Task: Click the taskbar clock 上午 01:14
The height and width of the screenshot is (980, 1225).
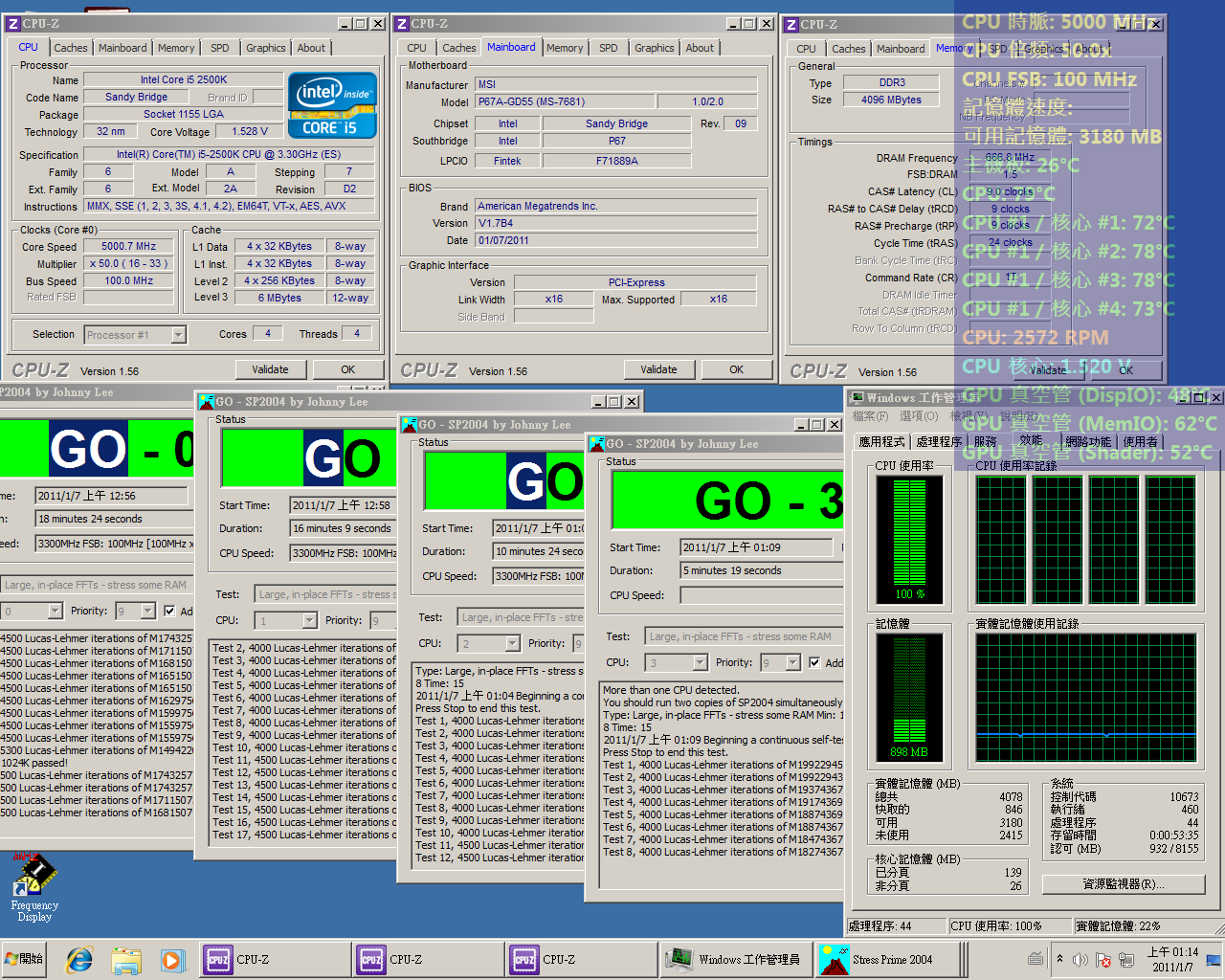Action: point(1172,959)
